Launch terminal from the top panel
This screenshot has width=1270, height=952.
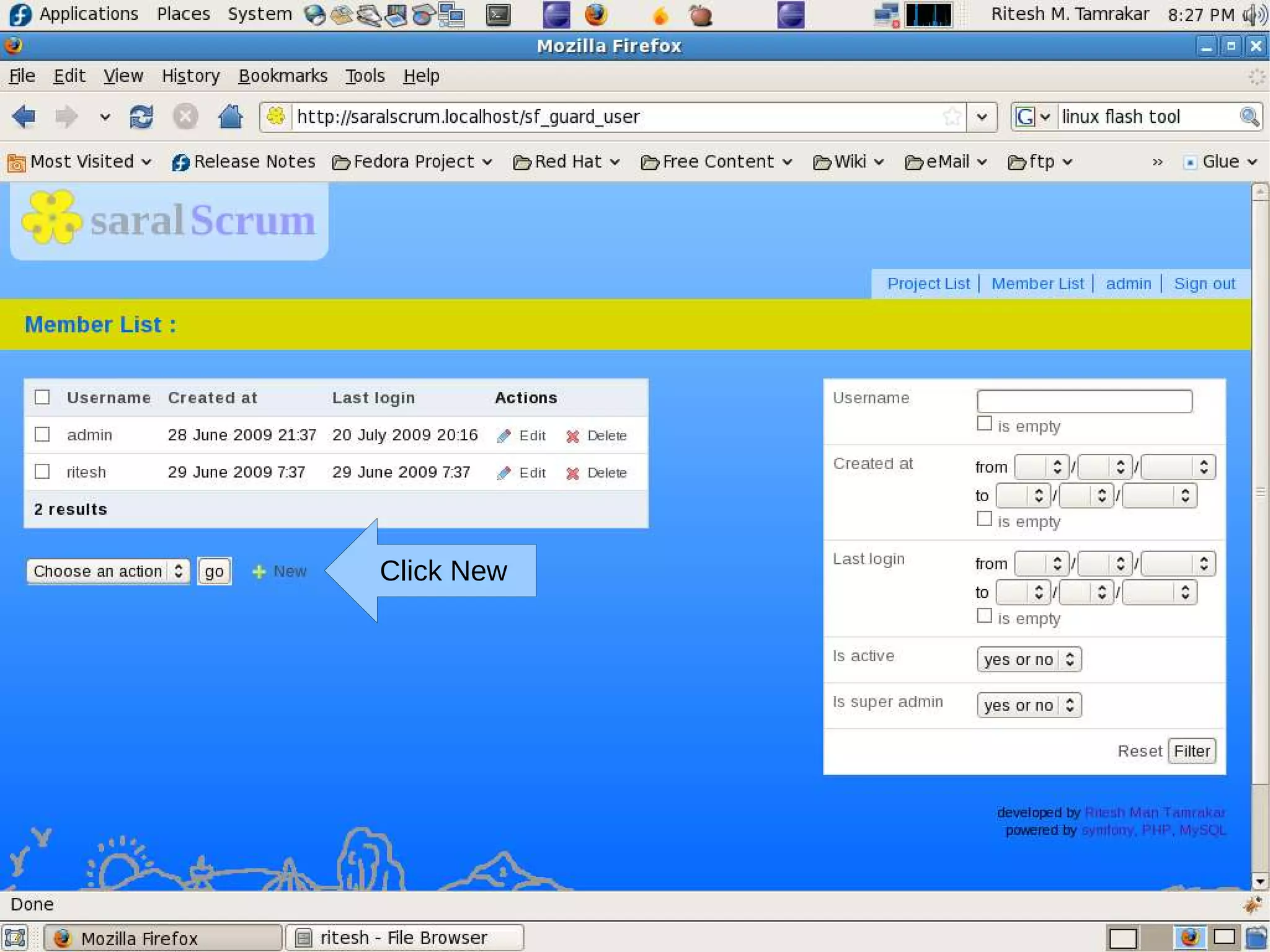click(x=498, y=15)
